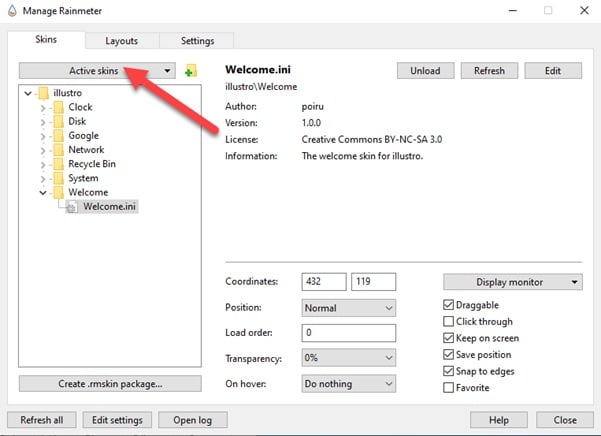Open the On hover combo box
Screen dimensions: 601x436
348,384
